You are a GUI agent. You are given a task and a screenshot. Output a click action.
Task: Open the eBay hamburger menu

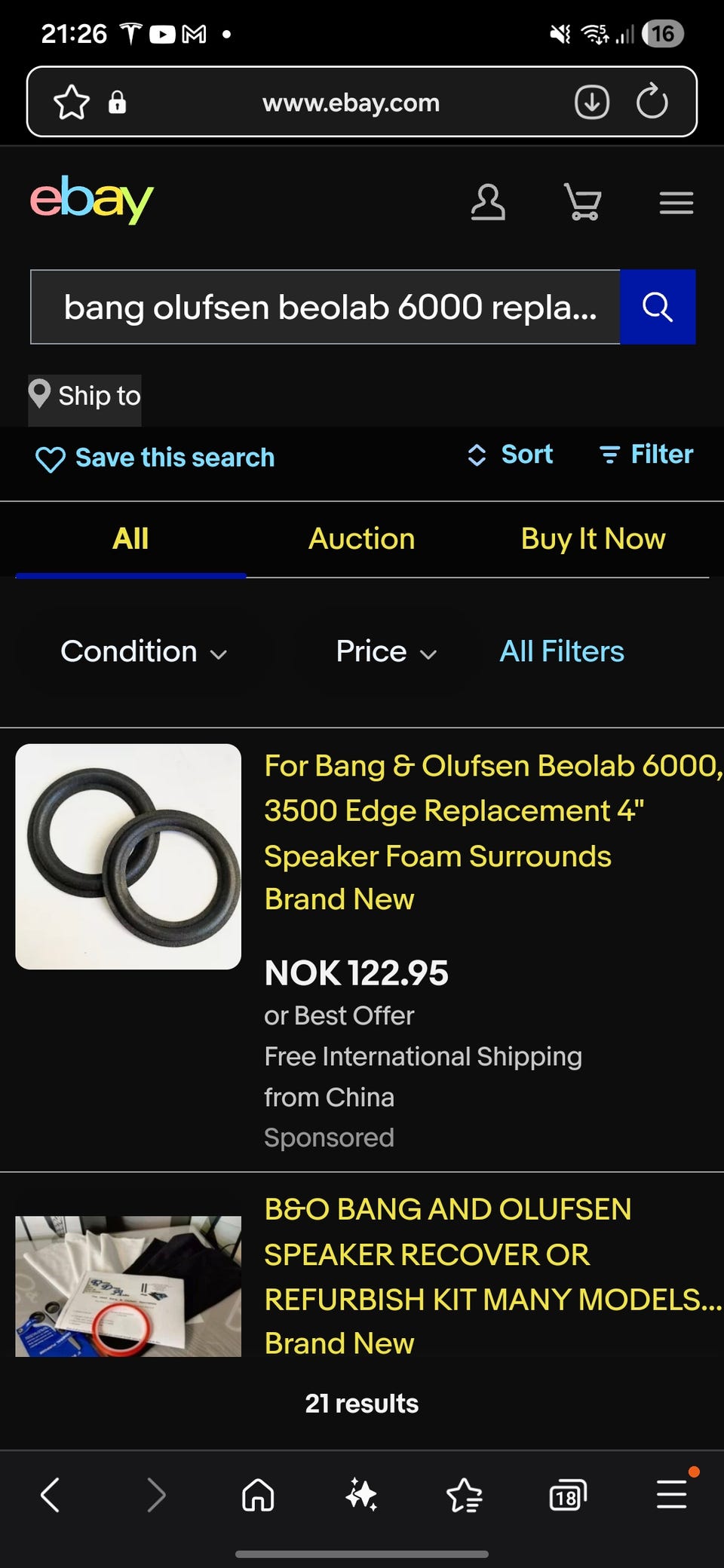676,203
